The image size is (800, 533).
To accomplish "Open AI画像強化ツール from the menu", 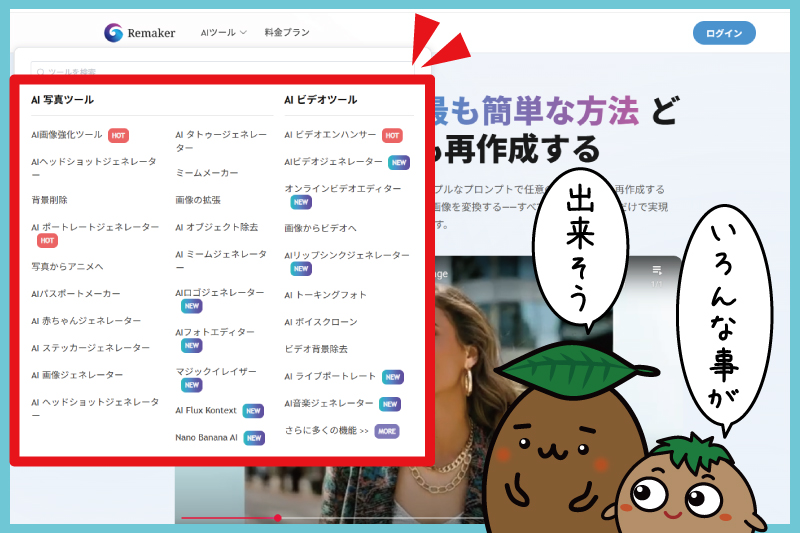I will (67, 134).
